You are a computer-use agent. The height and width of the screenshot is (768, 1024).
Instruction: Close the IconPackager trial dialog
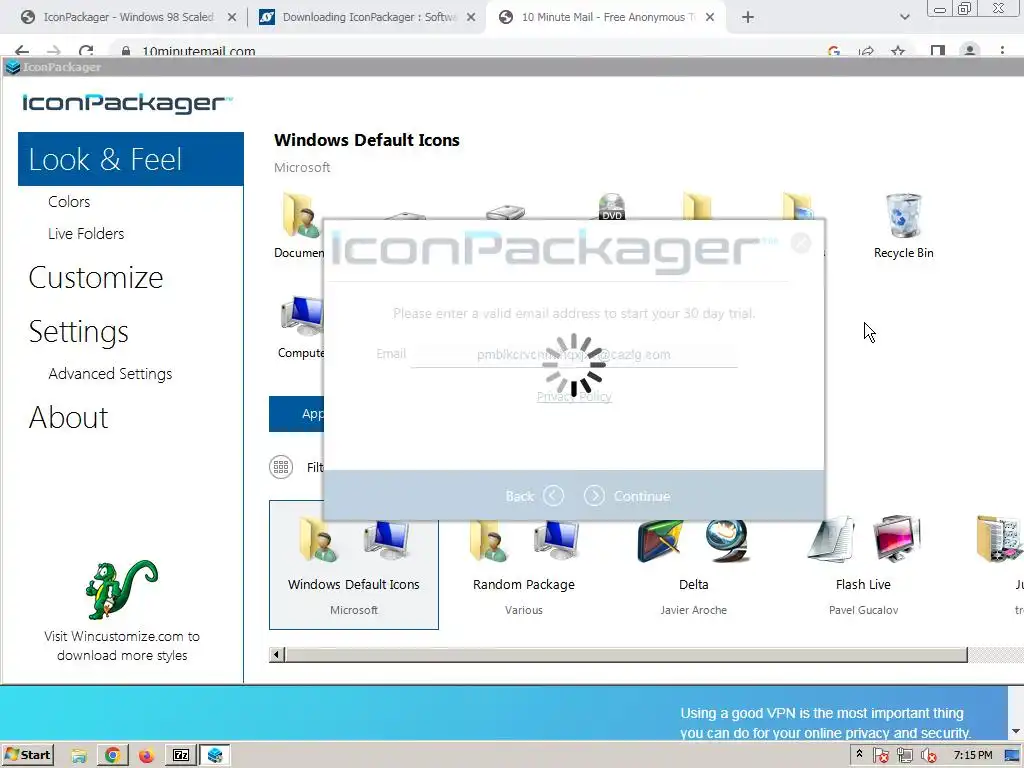tap(801, 243)
